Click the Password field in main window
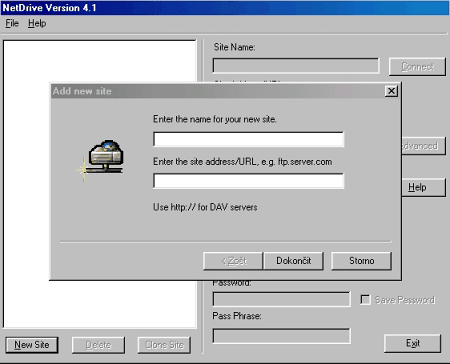This screenshot has height=364, width=450. pos(282,299)
